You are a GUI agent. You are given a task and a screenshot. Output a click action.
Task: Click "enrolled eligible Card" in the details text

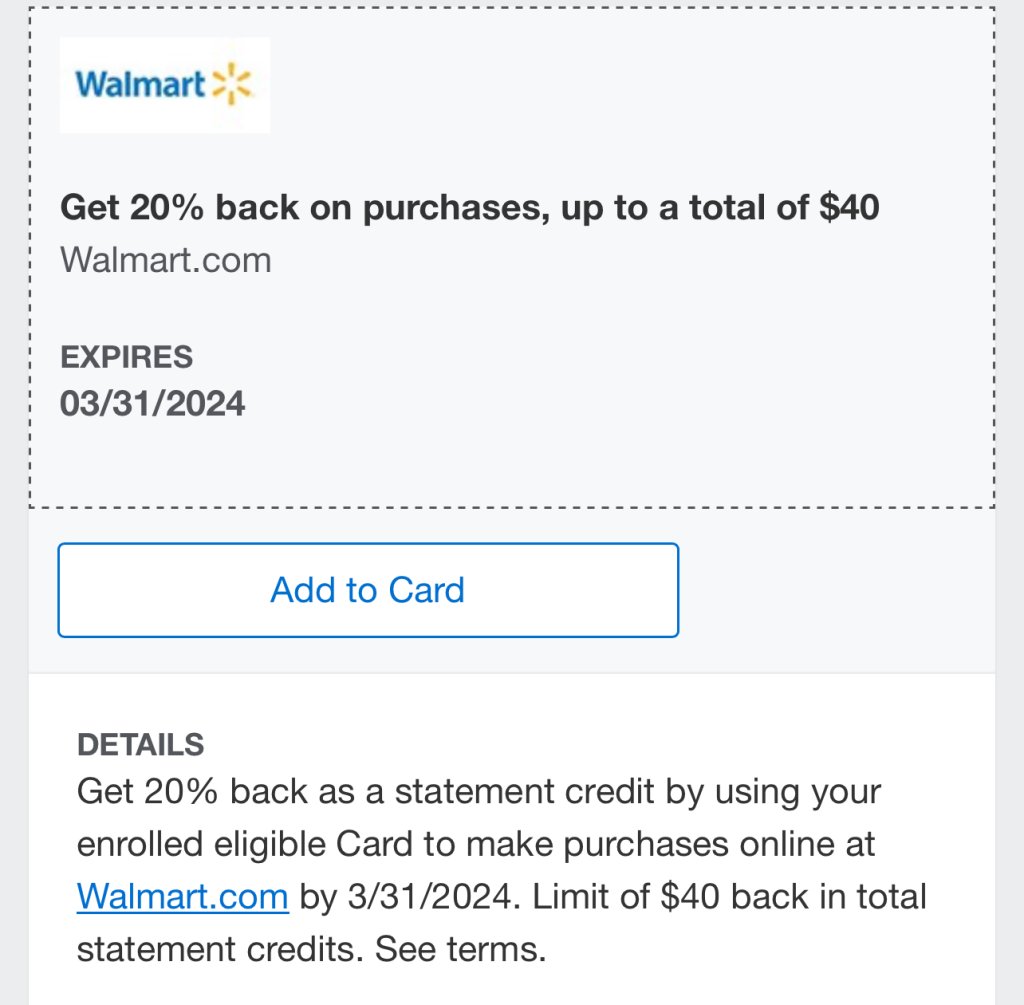pyautogui.click(x=245, y=844)
